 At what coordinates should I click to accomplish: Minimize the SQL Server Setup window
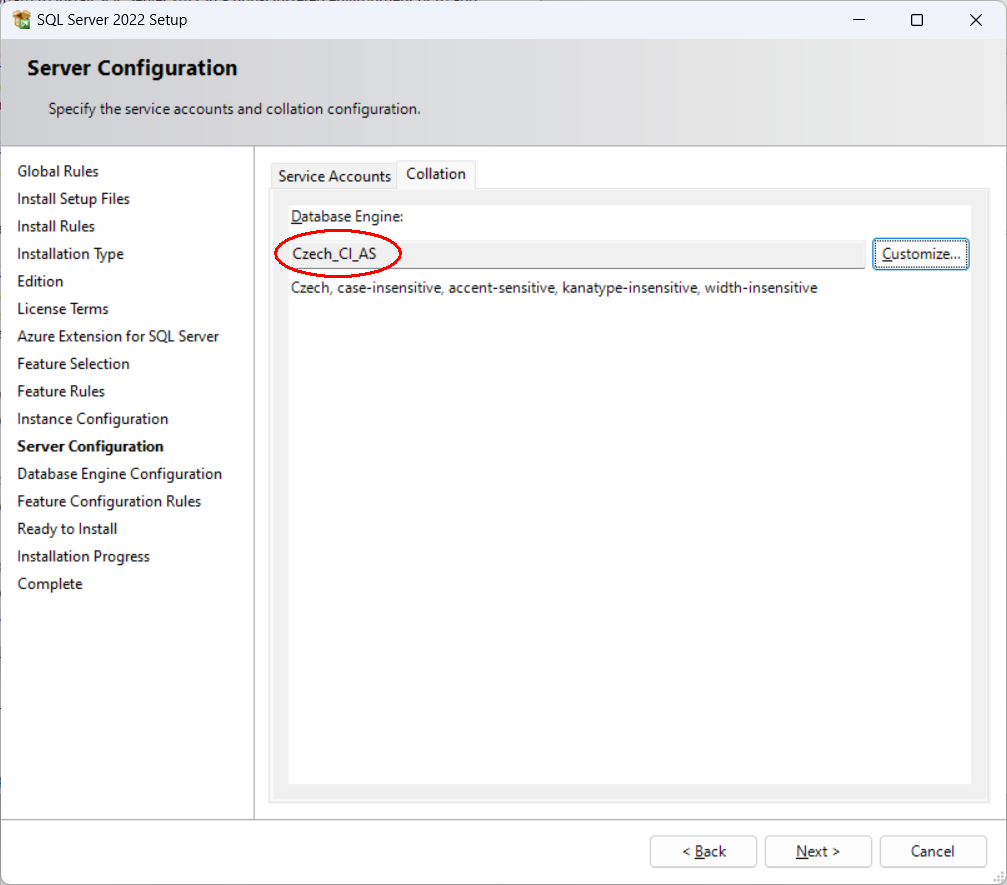857,20
